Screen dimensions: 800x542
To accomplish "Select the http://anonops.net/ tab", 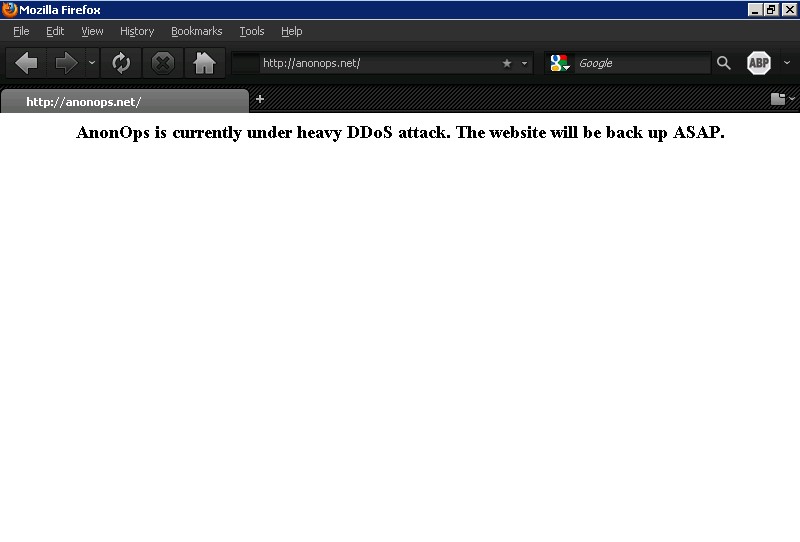I will (125, 102).
